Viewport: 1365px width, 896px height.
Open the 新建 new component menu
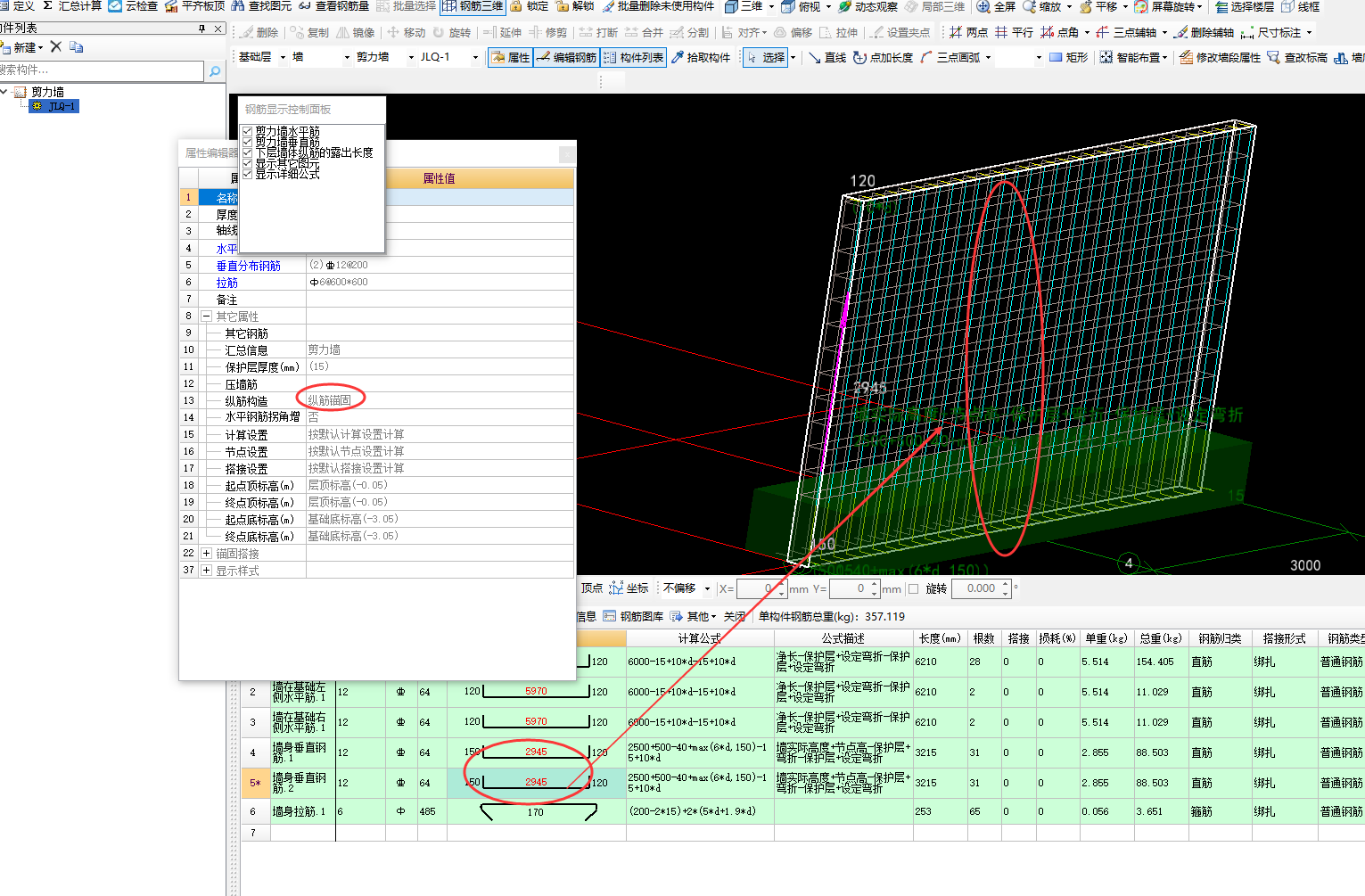click(22, 46)
